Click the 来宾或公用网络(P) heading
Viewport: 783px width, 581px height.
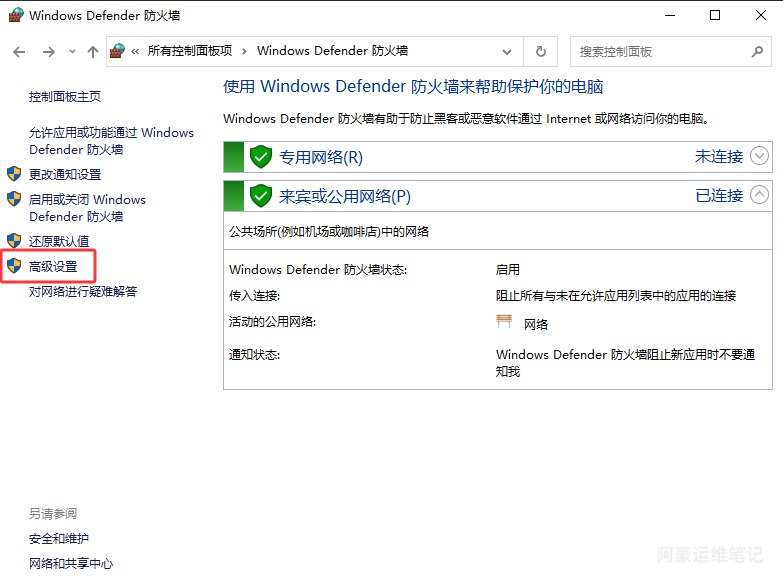pyautogui.click(x=345, y=196)
